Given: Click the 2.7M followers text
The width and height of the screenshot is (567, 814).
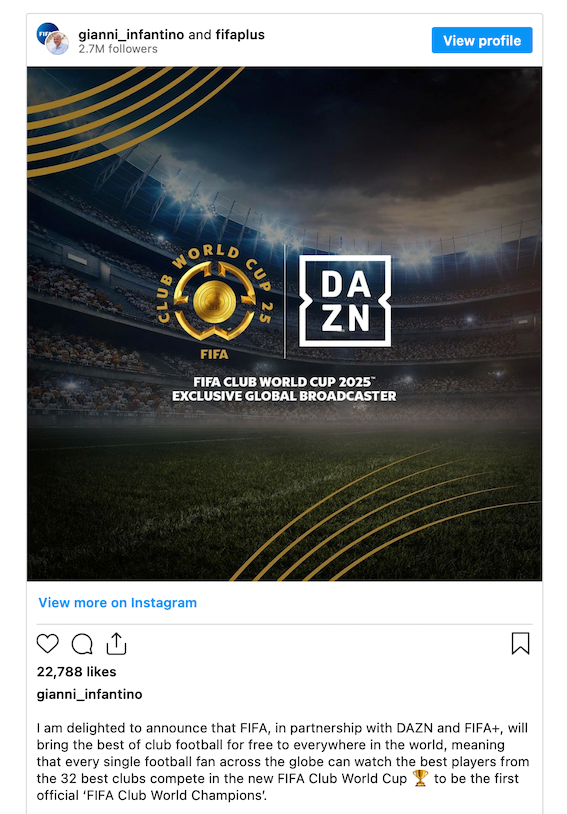Looking at the screenshot, I should point(118,49).
